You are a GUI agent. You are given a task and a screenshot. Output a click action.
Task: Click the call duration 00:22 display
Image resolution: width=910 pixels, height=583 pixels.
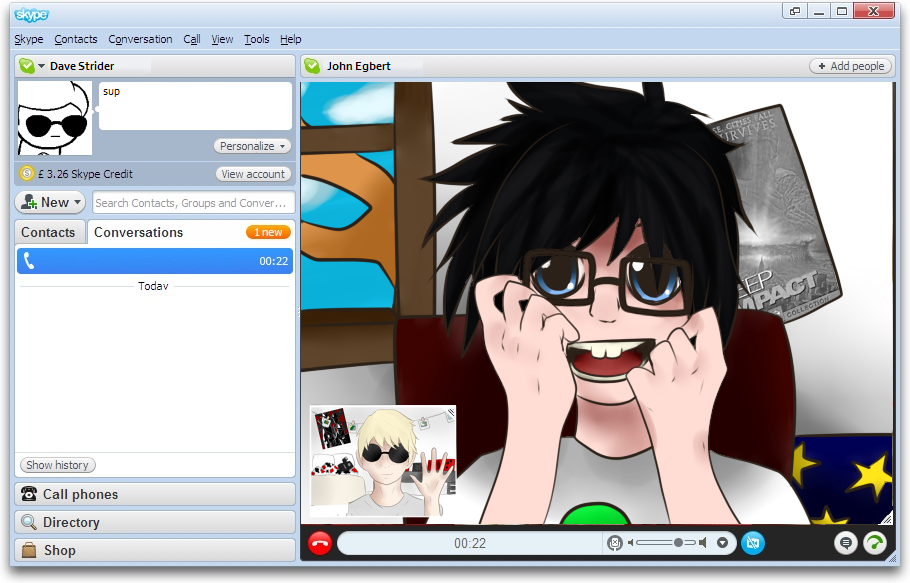(470, 543)
